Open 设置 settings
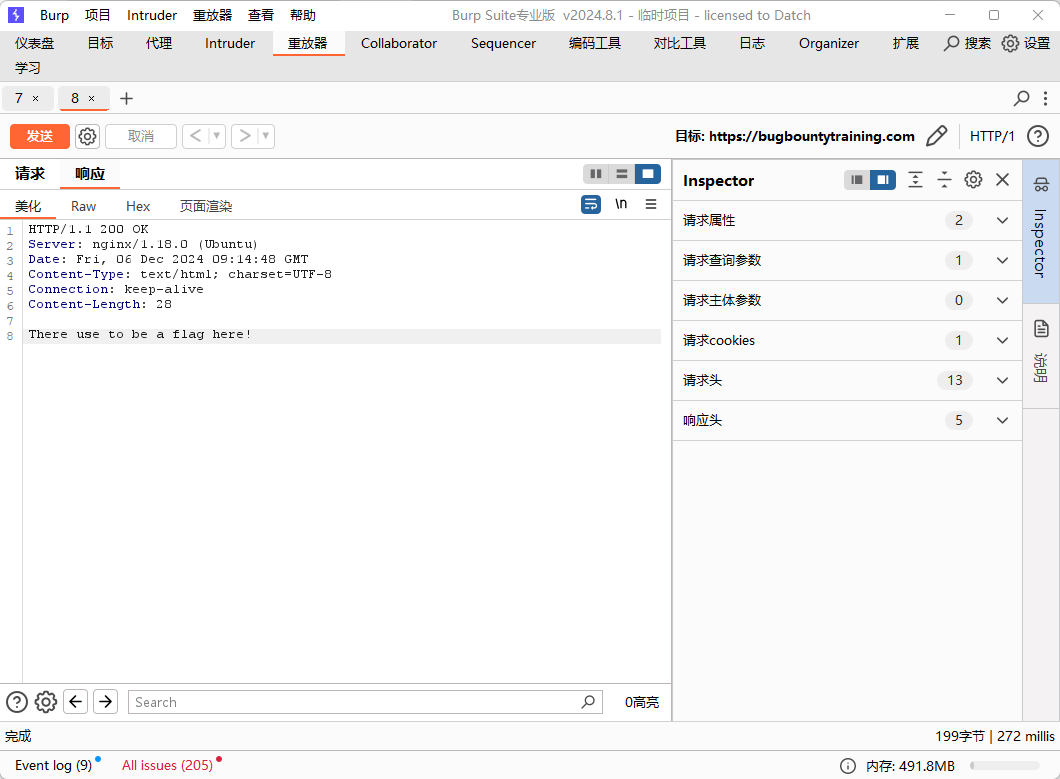The height and width of the screenshot is (779, 1060). (1026, 43)
